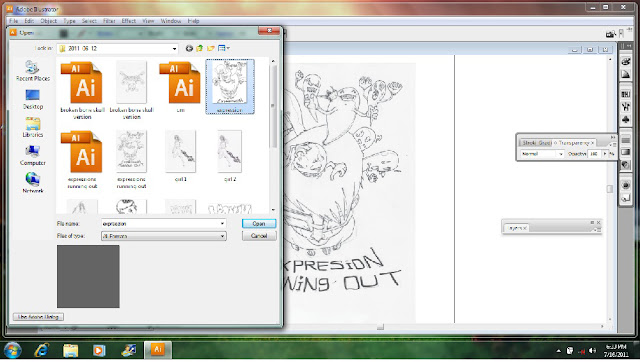Select the girl 2 thumbnail
Screen dimensions: 640x362
(x=230, y=156)
